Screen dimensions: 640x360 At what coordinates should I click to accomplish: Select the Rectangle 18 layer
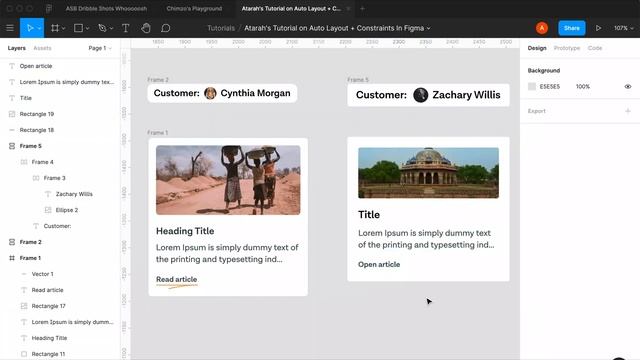click(37, 130)
